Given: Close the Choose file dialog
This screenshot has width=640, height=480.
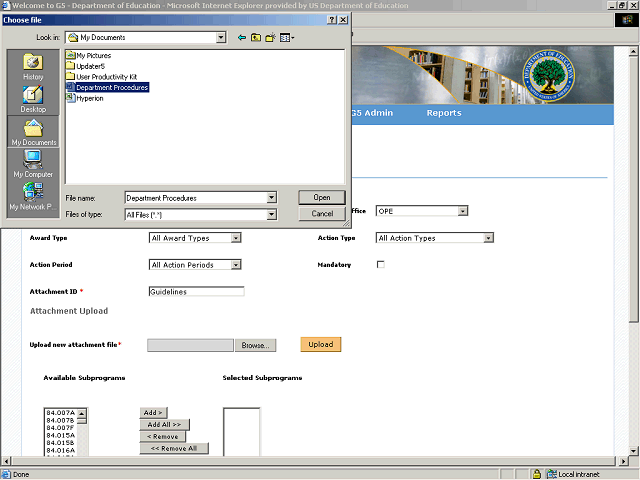Looking at the screenshot, I should click(x=343, y=20).
